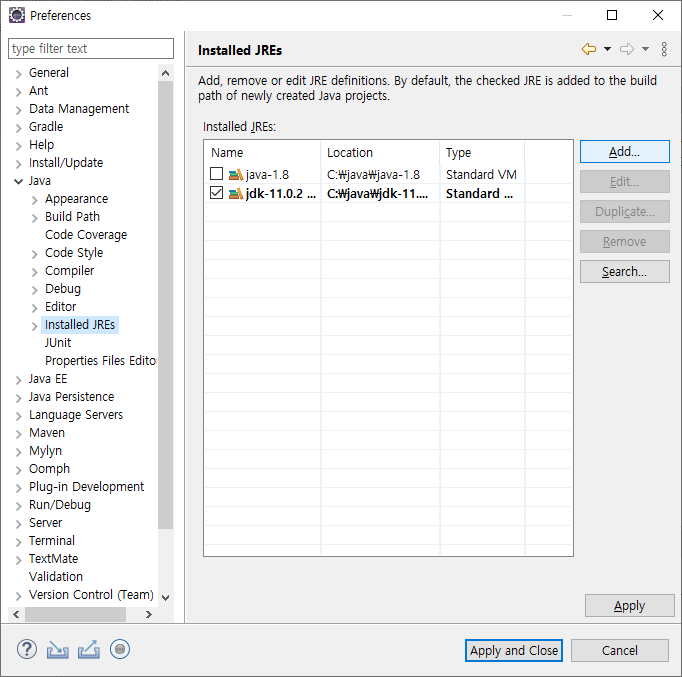This screenshot has width=682, height=677.
Task: Select Gradle in the preference tree
Action: coord(46,127)
